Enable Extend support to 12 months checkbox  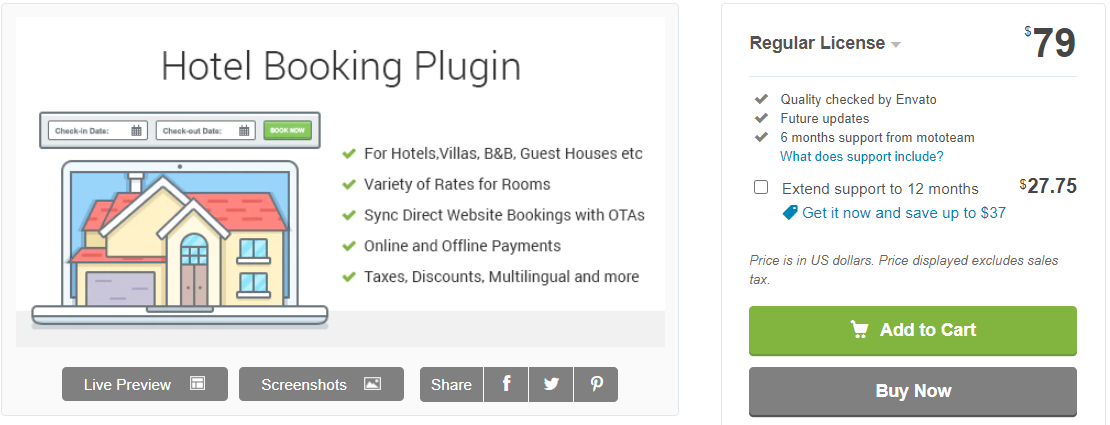pyautogui.click(x=761, y=188)
